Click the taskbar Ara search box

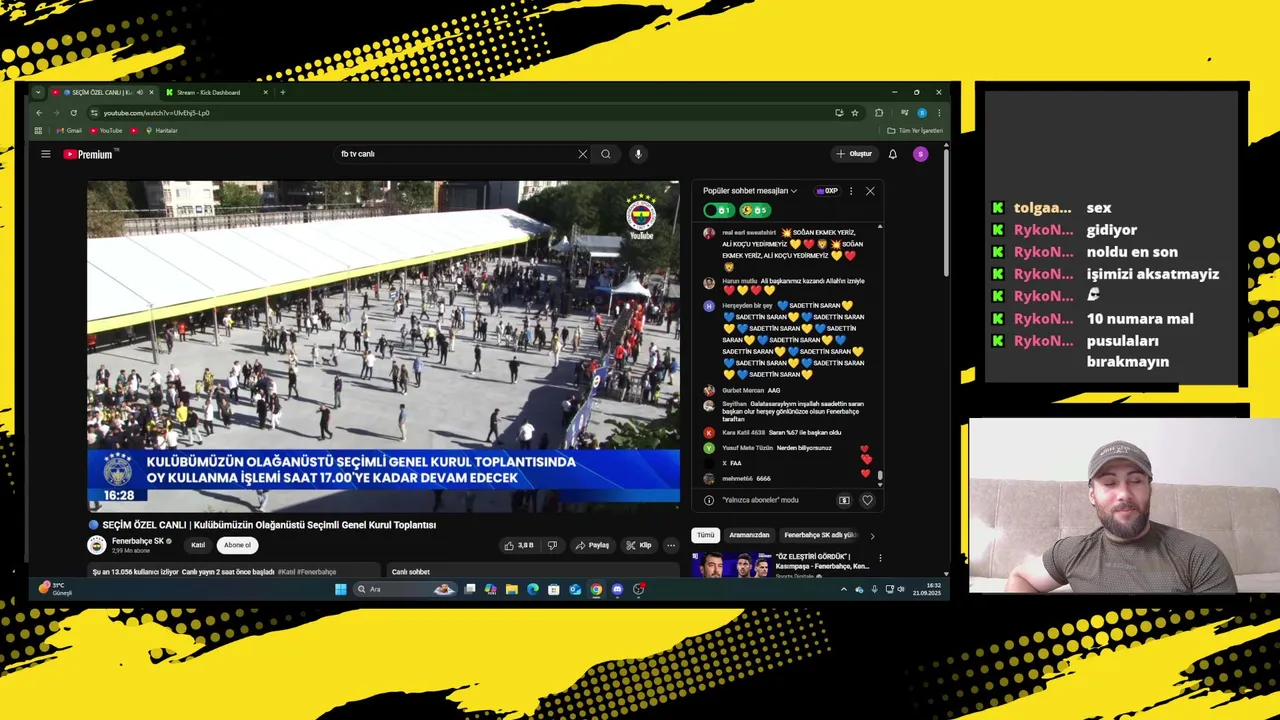[405, 589]
